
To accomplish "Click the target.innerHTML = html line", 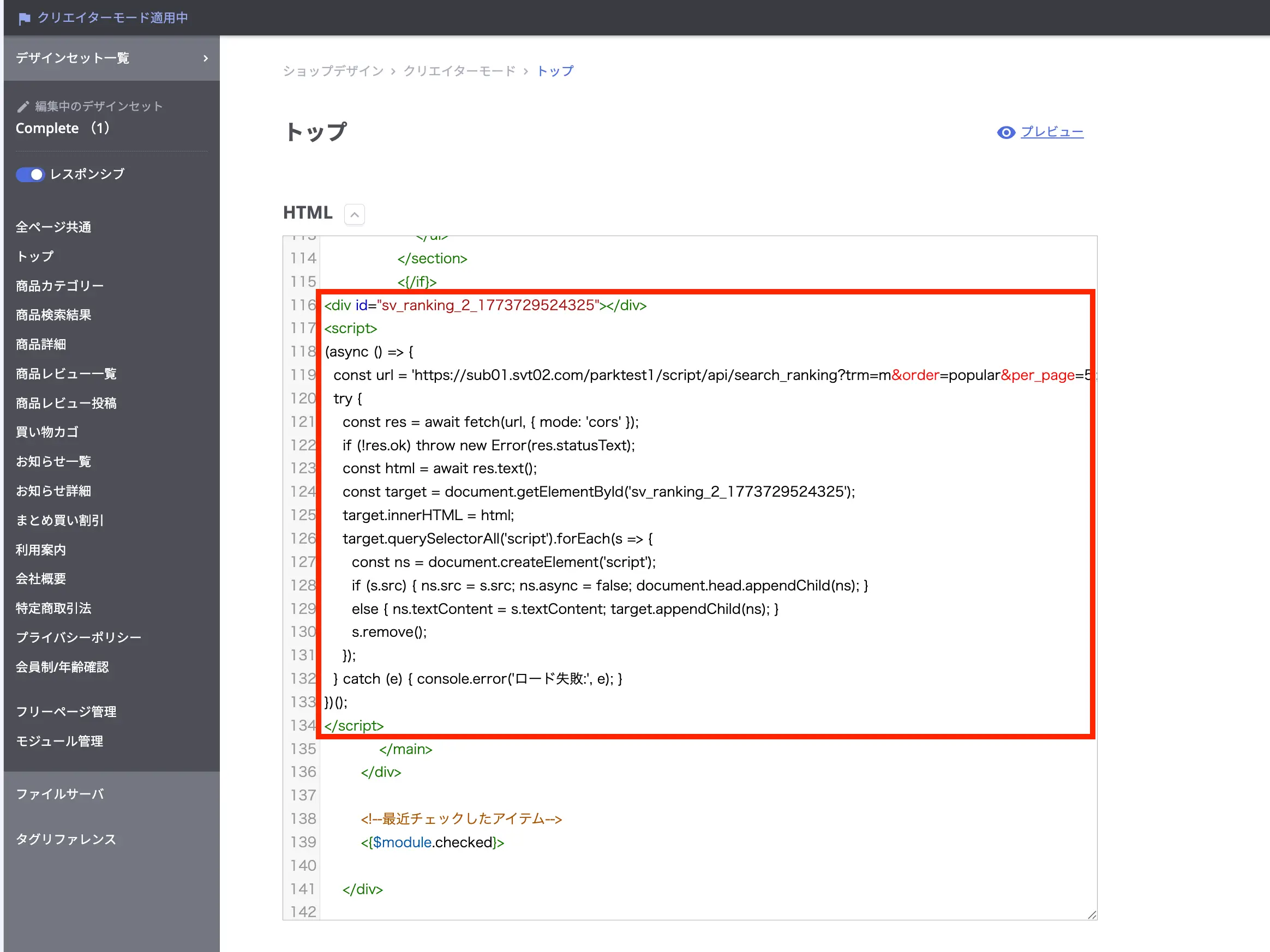I will click(x=428, y=515).
